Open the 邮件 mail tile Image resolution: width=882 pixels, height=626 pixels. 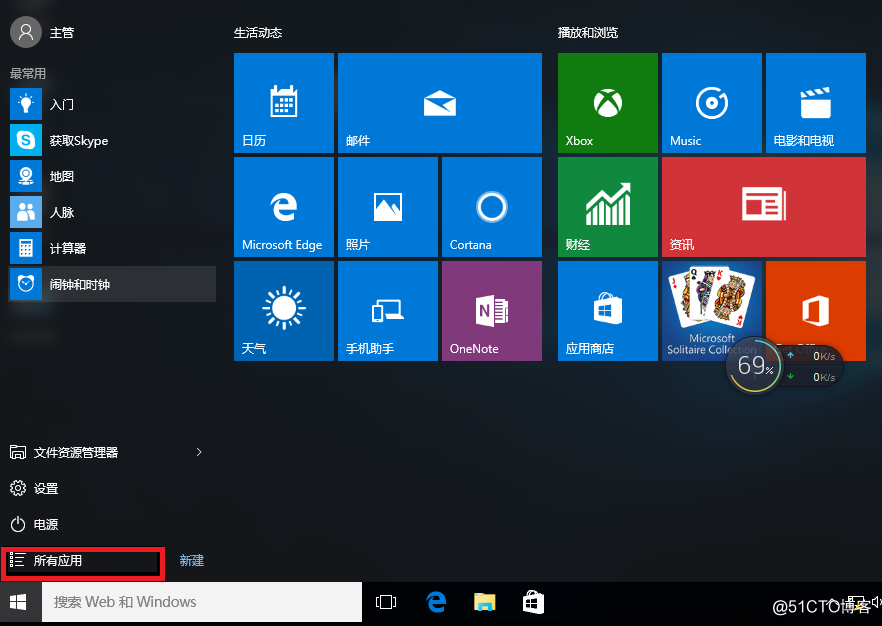pyautogui.click(x=440, y=103)
